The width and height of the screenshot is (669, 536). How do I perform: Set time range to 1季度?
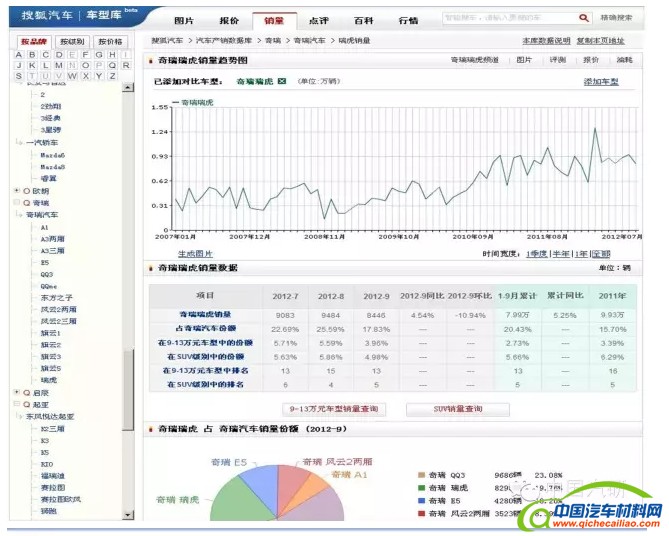click(x=537, y=254)
